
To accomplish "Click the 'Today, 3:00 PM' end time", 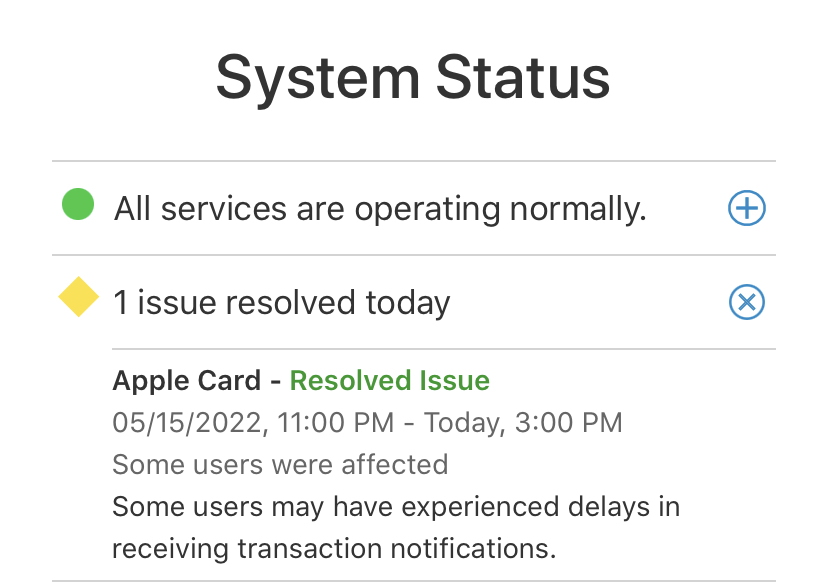I will (523, 423).
